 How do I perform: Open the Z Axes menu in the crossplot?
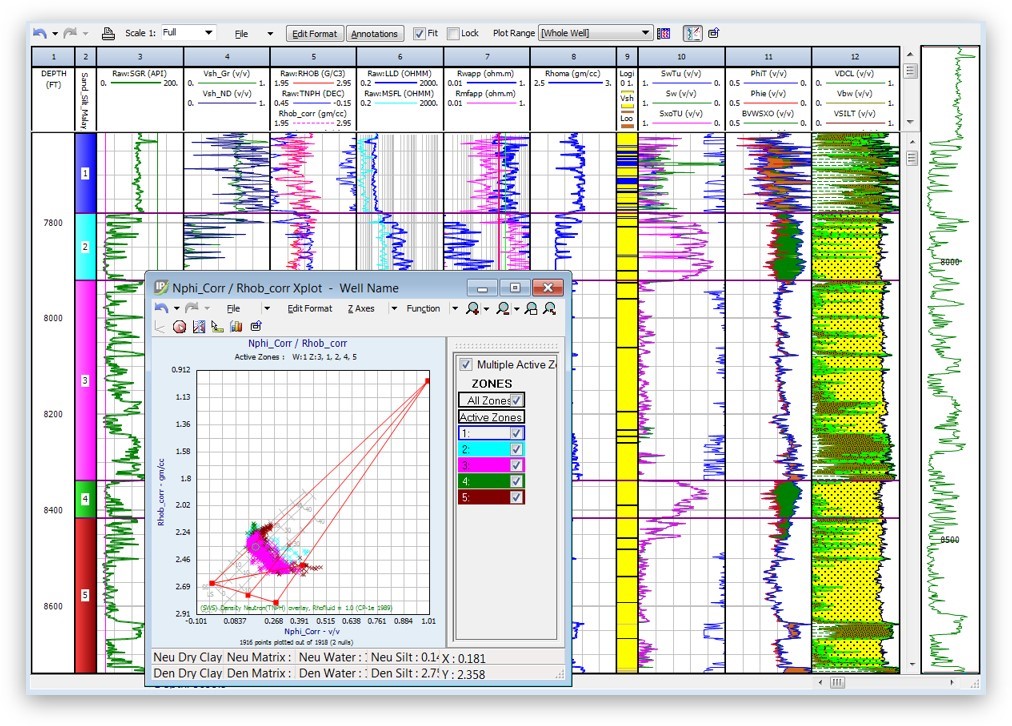click(x=361, y=308)
